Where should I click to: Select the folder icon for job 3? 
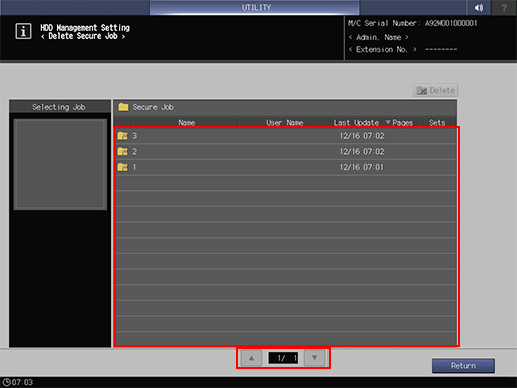[123, 136]
